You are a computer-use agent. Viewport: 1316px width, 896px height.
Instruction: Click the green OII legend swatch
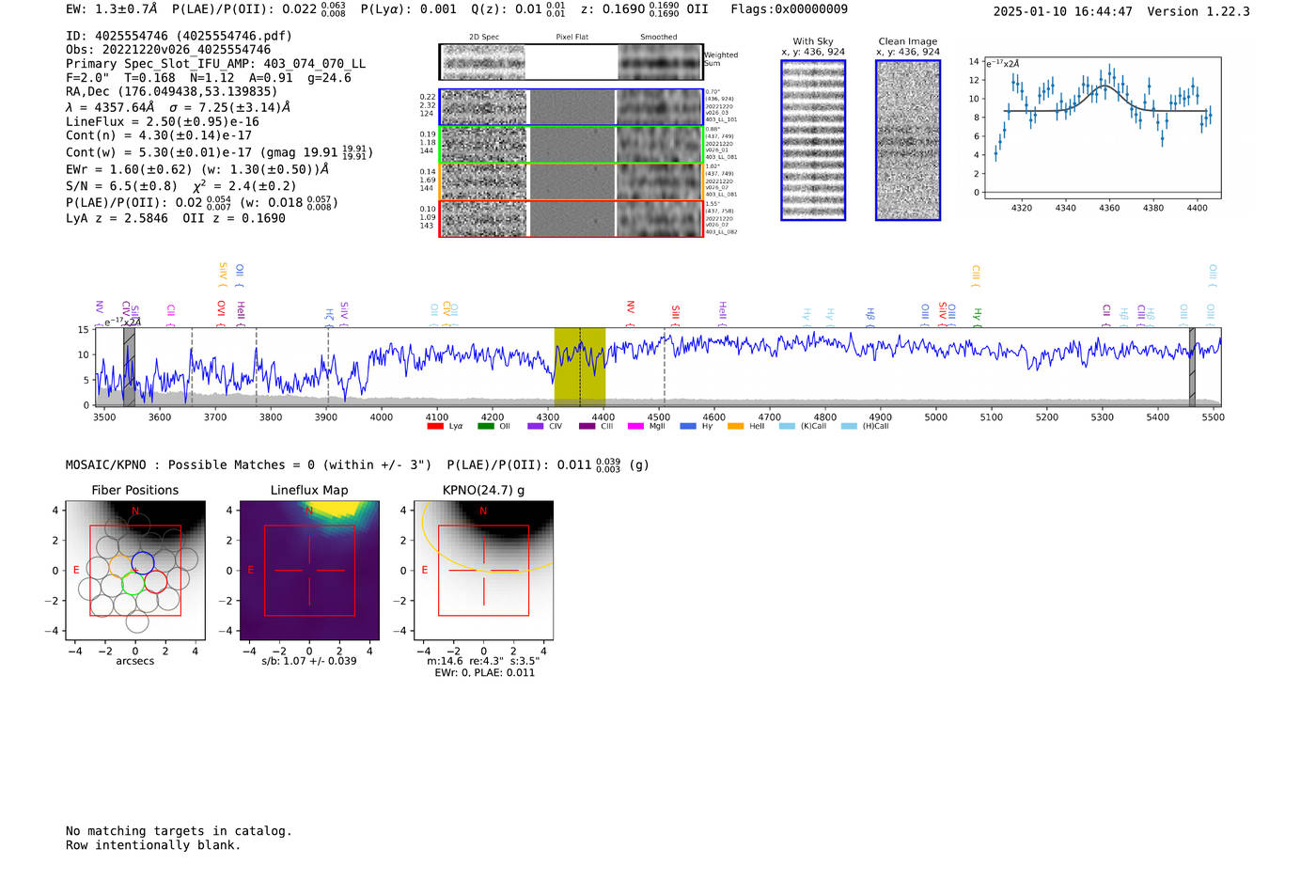(485, 426)
